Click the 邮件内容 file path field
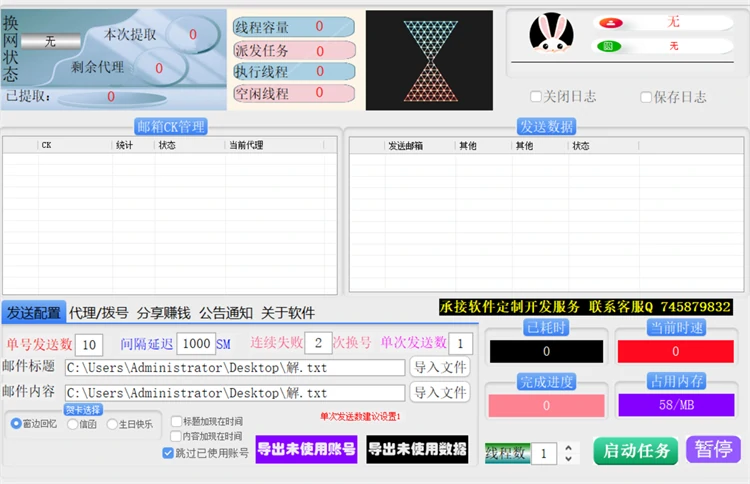750x484 pixels. point(235,393)
